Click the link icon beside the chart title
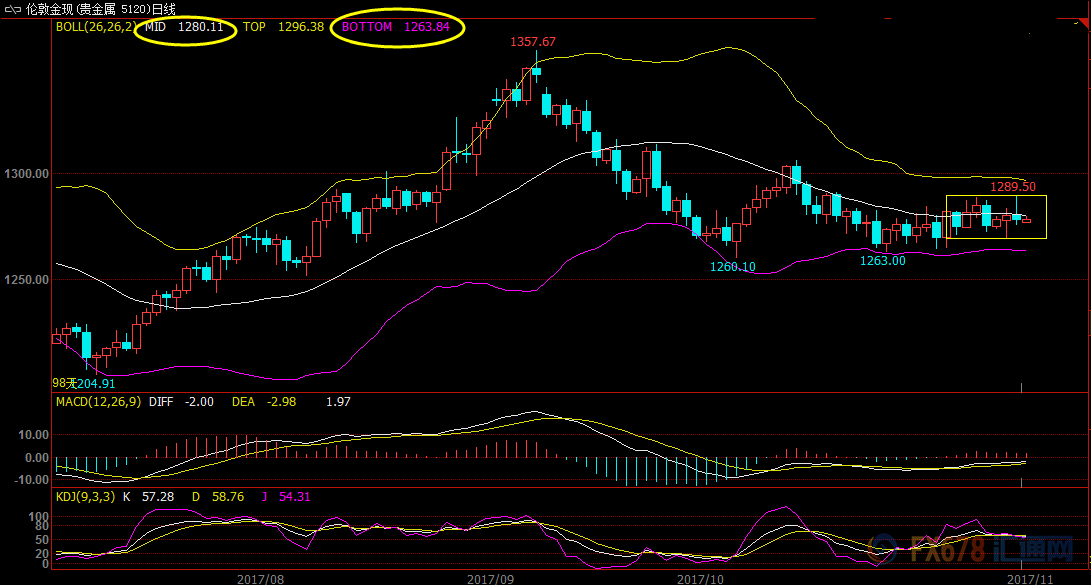This screenshot has width=1091, height=585. point(13,9)
